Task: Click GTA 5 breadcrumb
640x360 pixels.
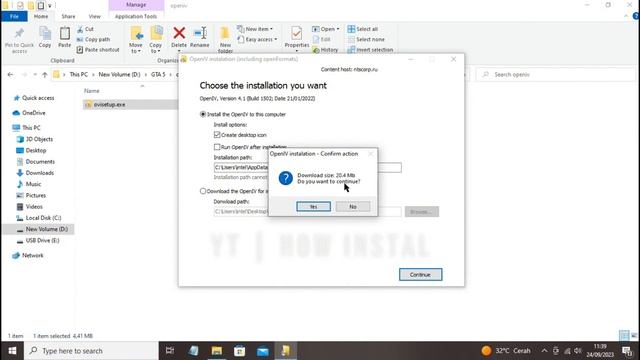Action: (158, 75)
